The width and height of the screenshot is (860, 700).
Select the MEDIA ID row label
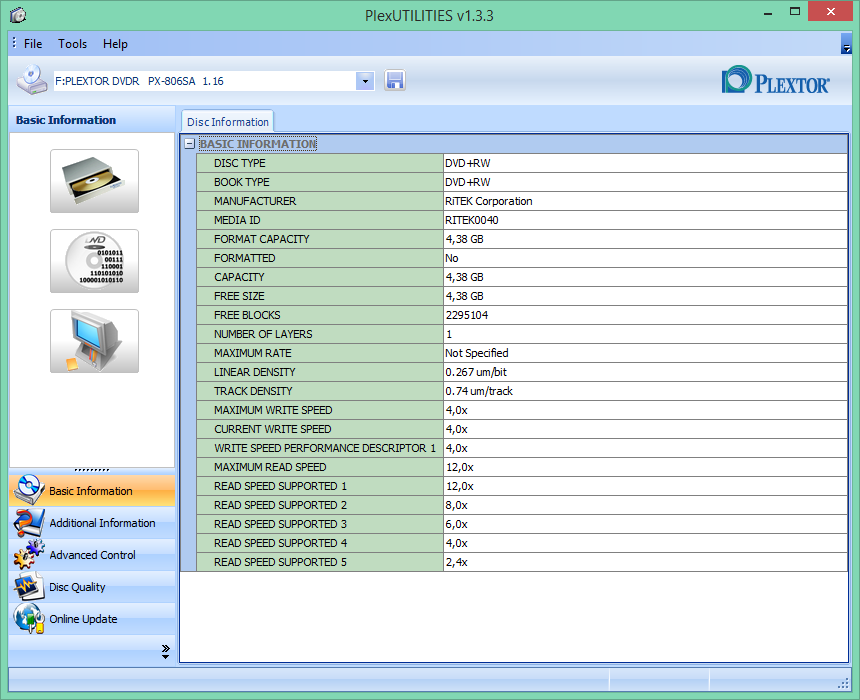(x=237, y=221)
